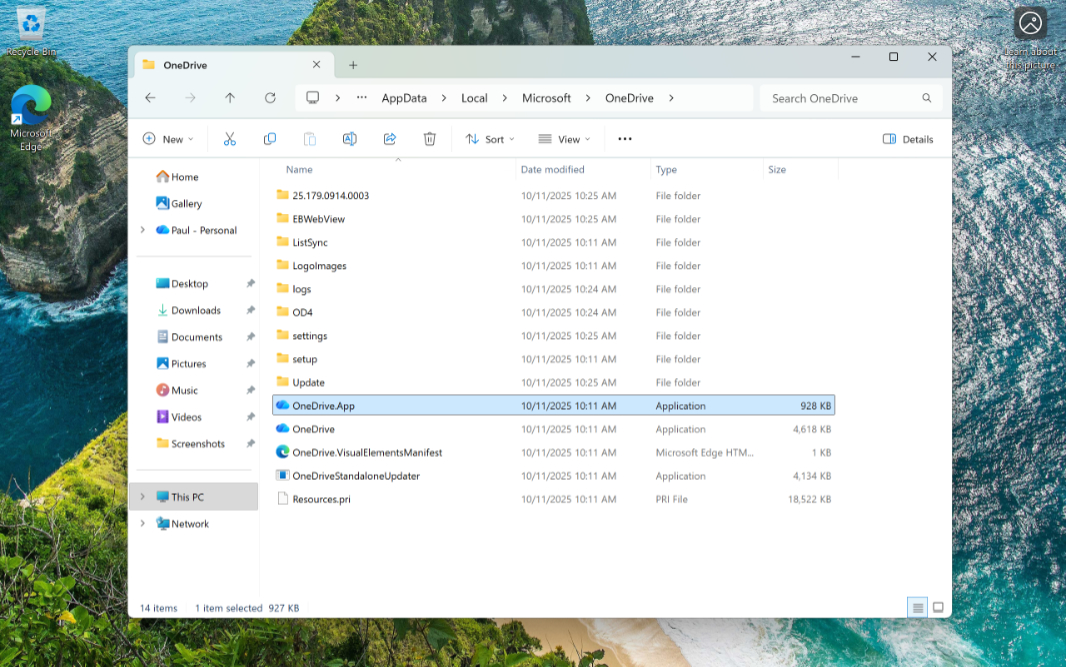Switch to large thumbnails view at bottom right
This screenshot has height=667, width=1066.
point(938,607)
